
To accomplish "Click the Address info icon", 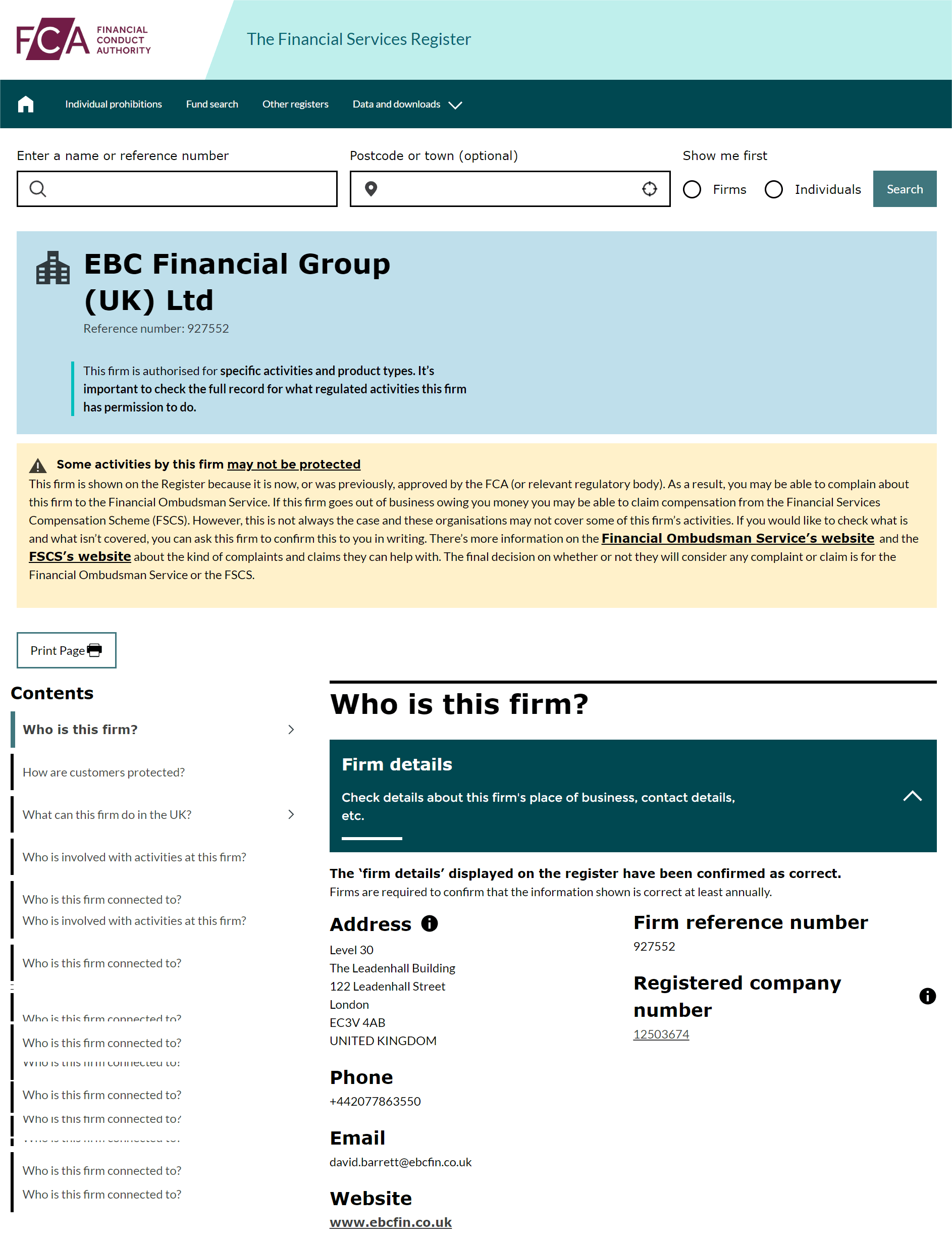I will coord(430,923).
